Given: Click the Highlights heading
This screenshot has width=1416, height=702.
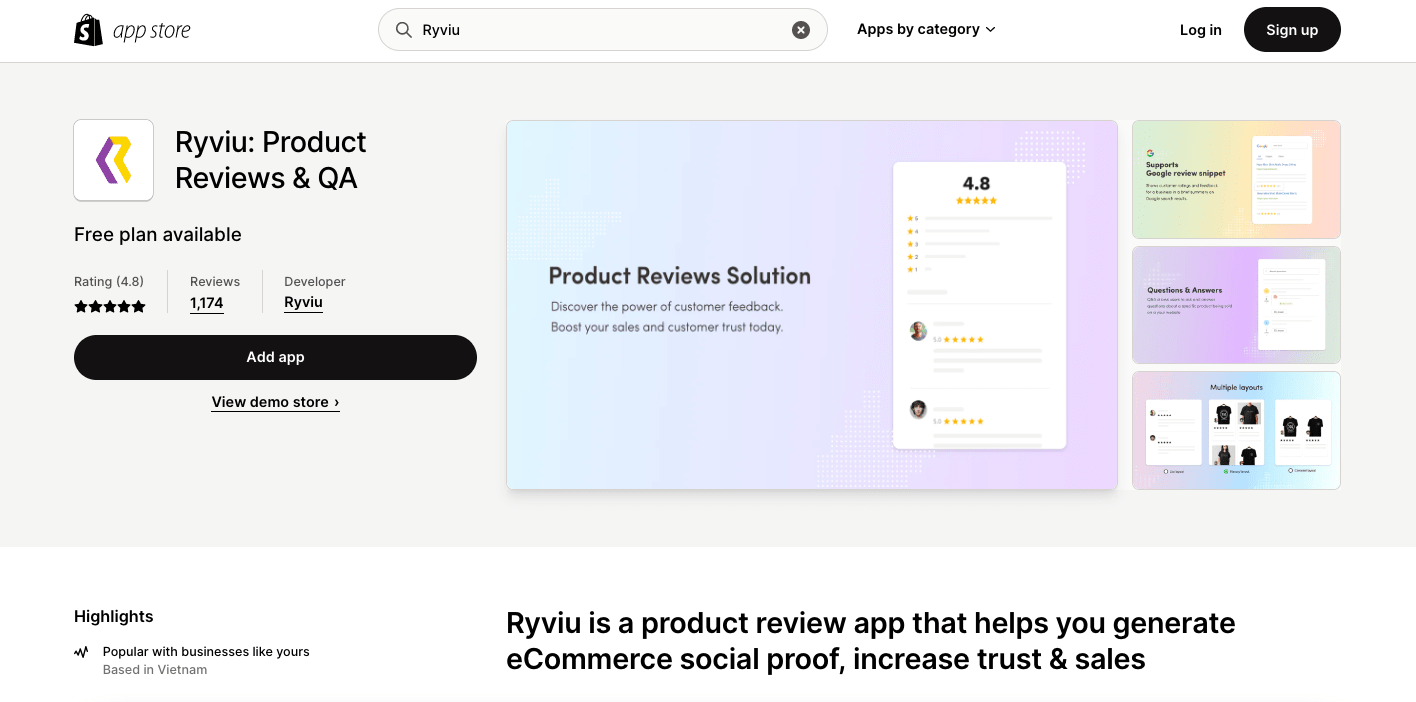Looking at the screenshot, I should 114,617.
